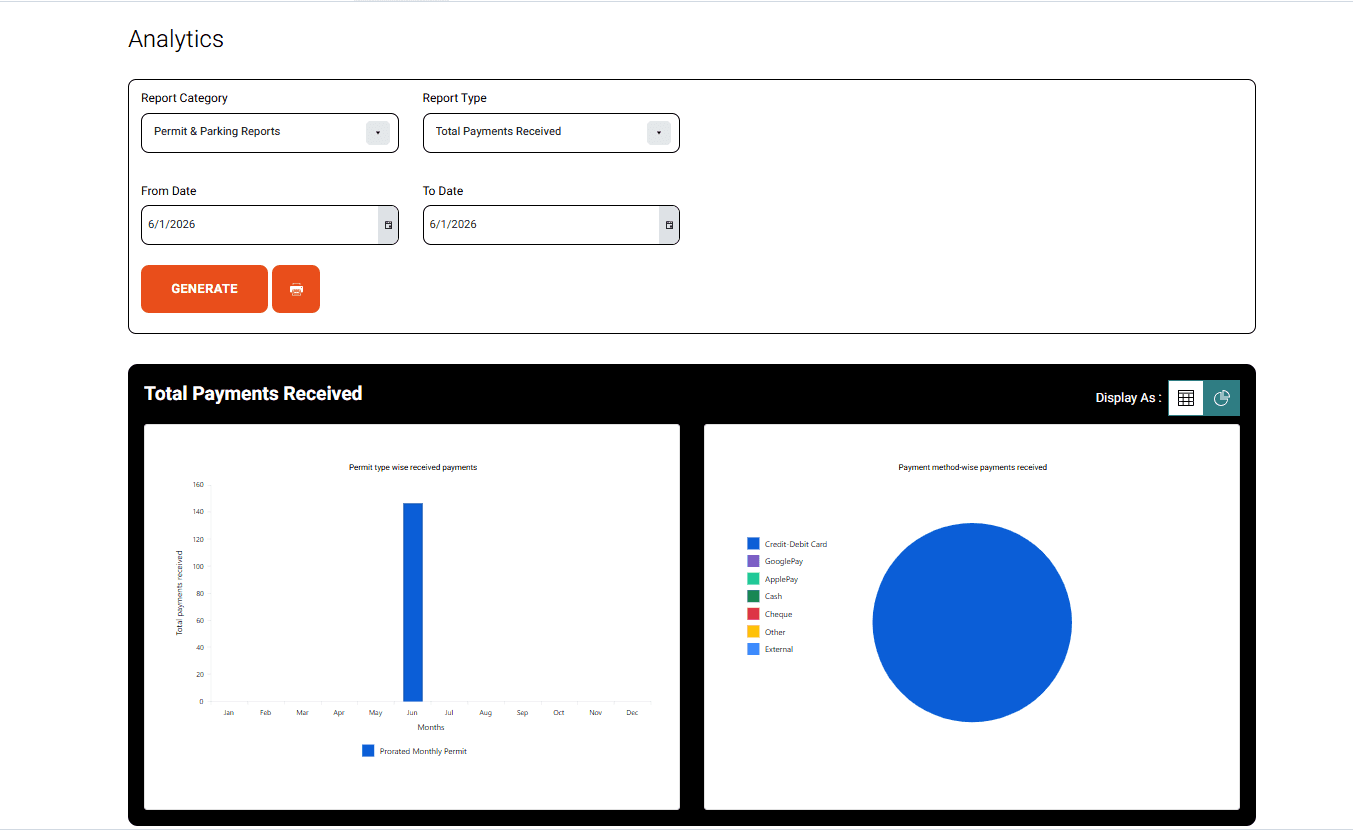The image size is (1353, 832).
Task: Toggle Other legend color swatch
Action: (x=753, y=632)
